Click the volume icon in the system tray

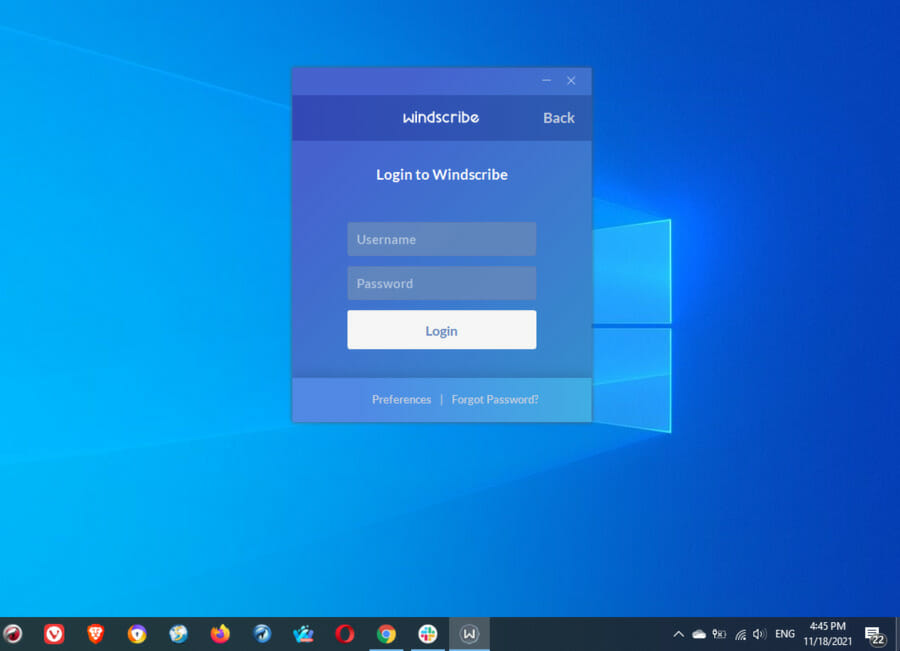pos(758,634)
